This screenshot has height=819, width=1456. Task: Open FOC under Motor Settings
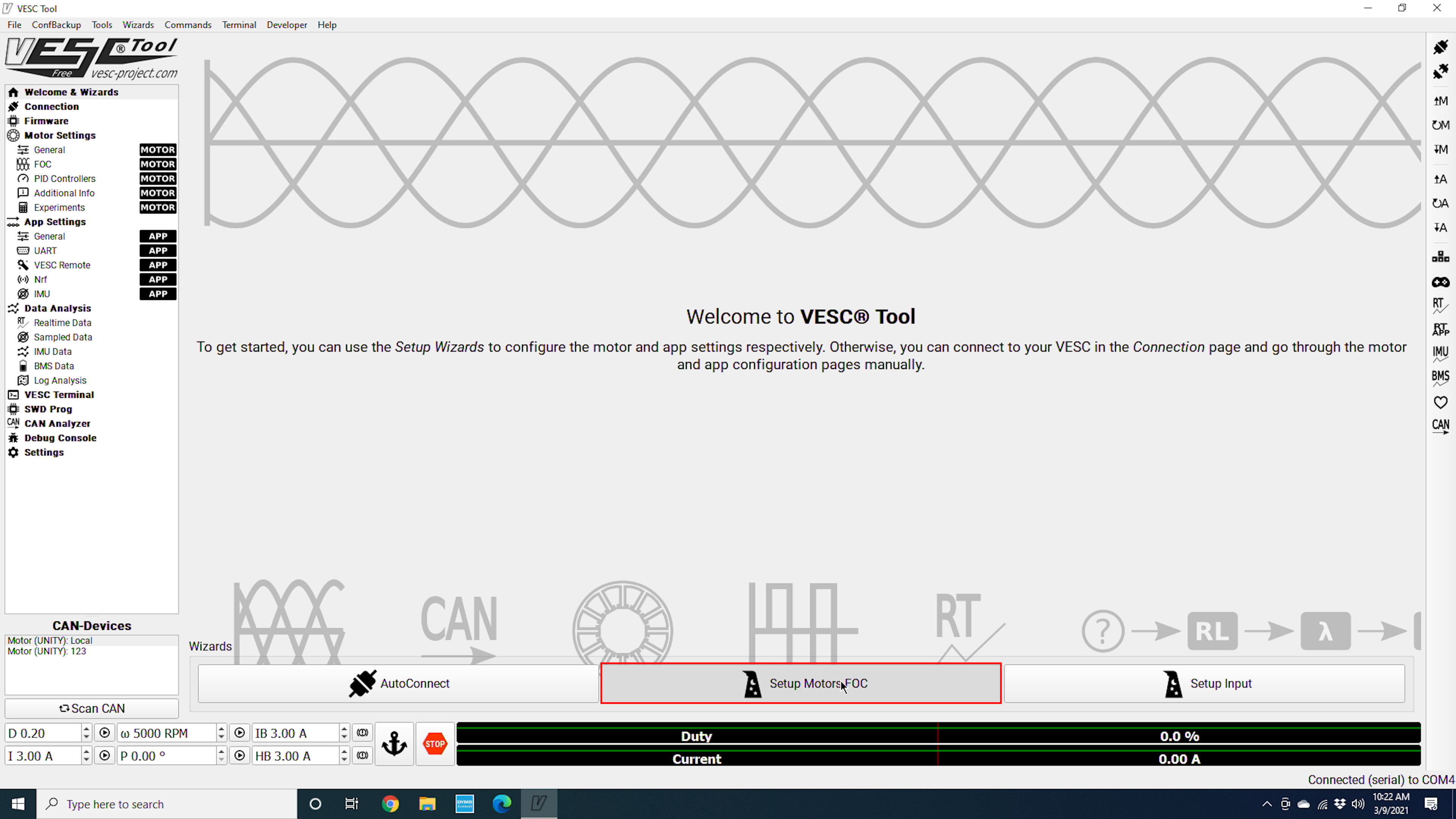(x=91, y=164)
